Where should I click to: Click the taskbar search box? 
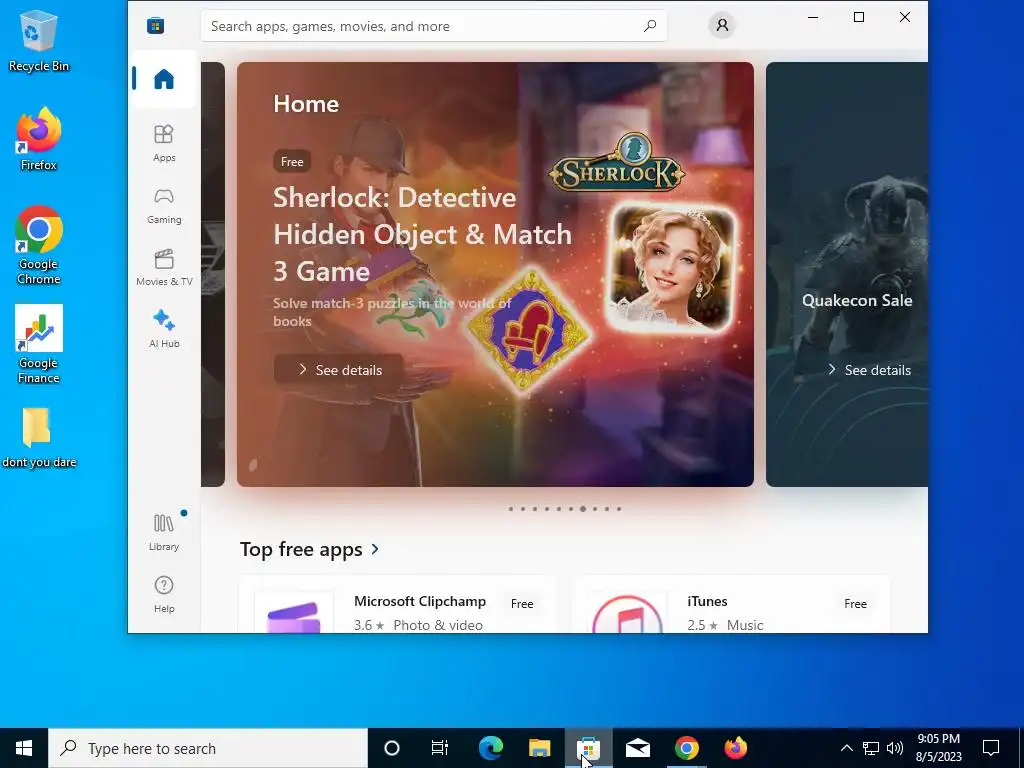tap(208, 748)
